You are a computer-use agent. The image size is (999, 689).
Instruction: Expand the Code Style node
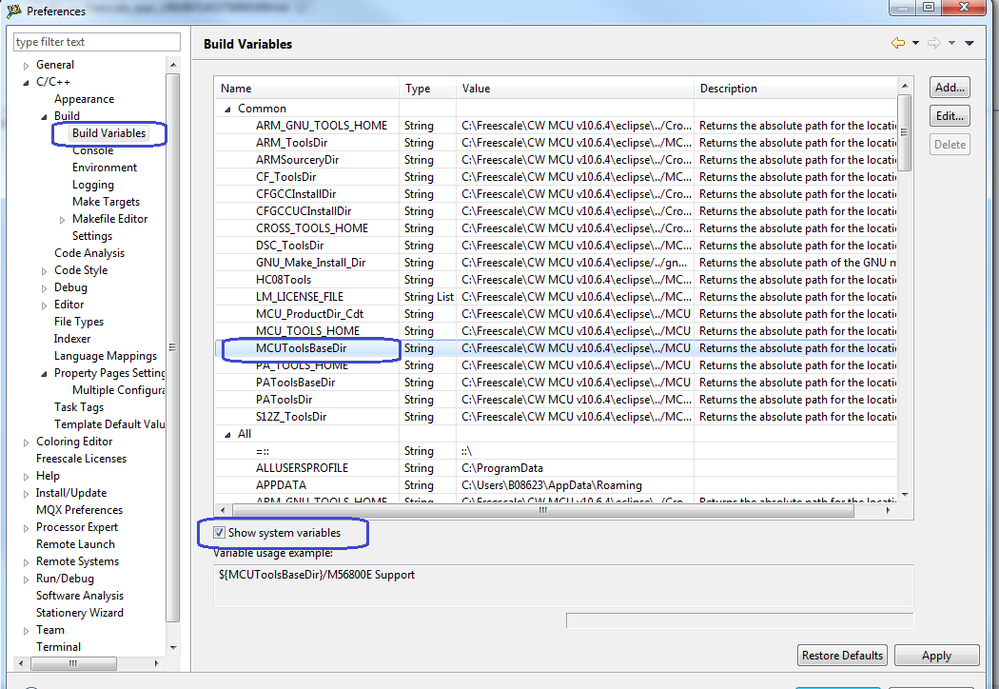pos(44,272)
